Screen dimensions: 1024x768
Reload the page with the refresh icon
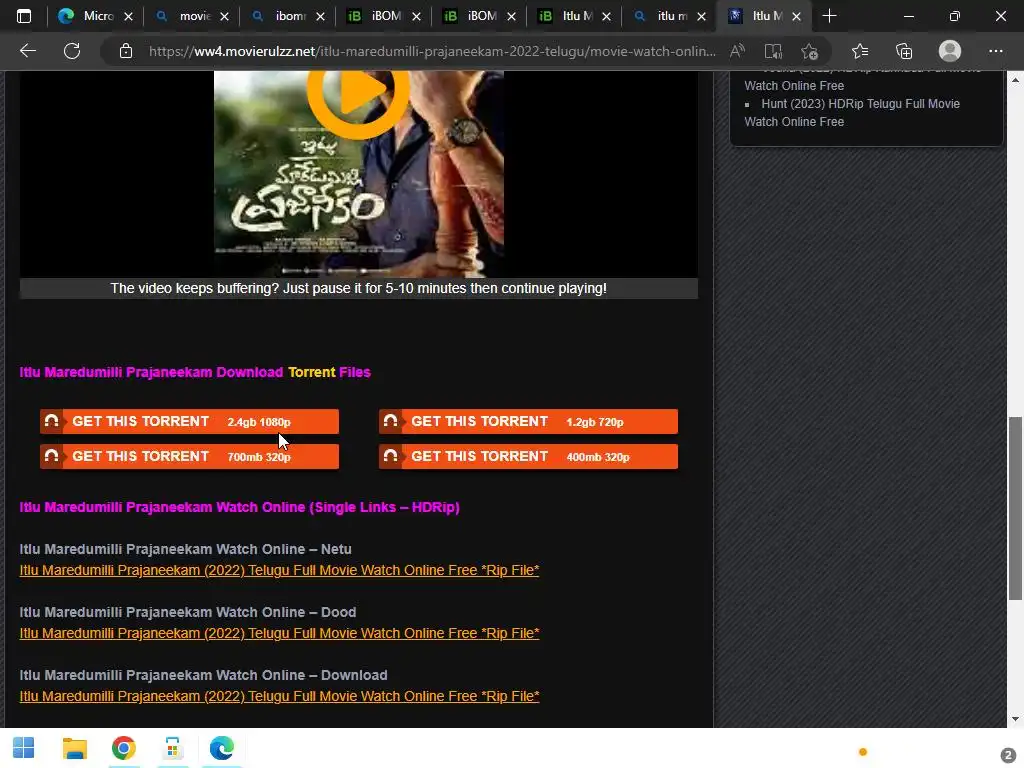click(x=72, y=51)
